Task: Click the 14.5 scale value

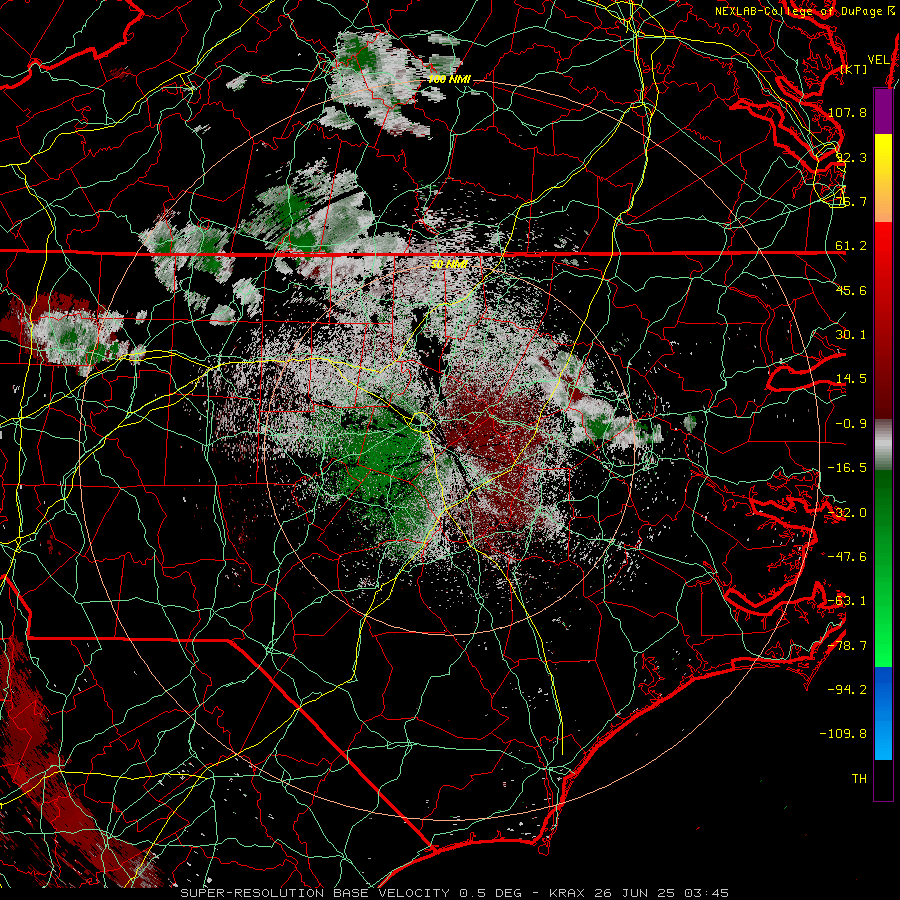Action: 851,379
